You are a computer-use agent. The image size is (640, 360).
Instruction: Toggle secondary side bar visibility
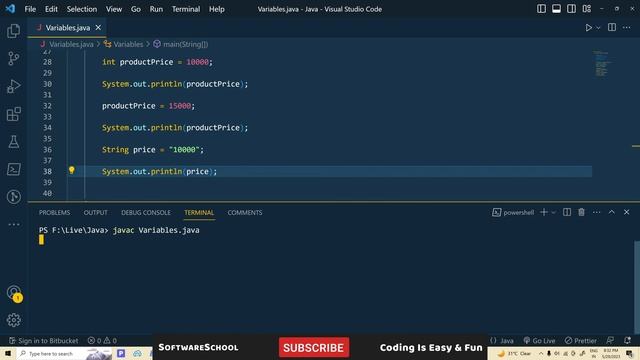pos(571,9)
